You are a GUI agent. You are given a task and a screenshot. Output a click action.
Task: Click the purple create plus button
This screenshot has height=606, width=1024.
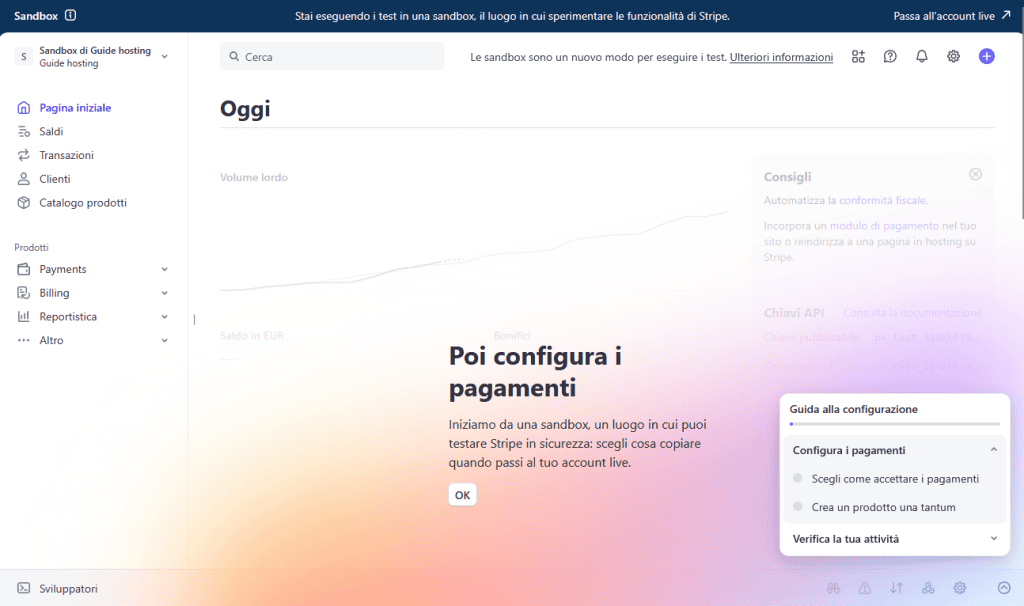[986, 57]
